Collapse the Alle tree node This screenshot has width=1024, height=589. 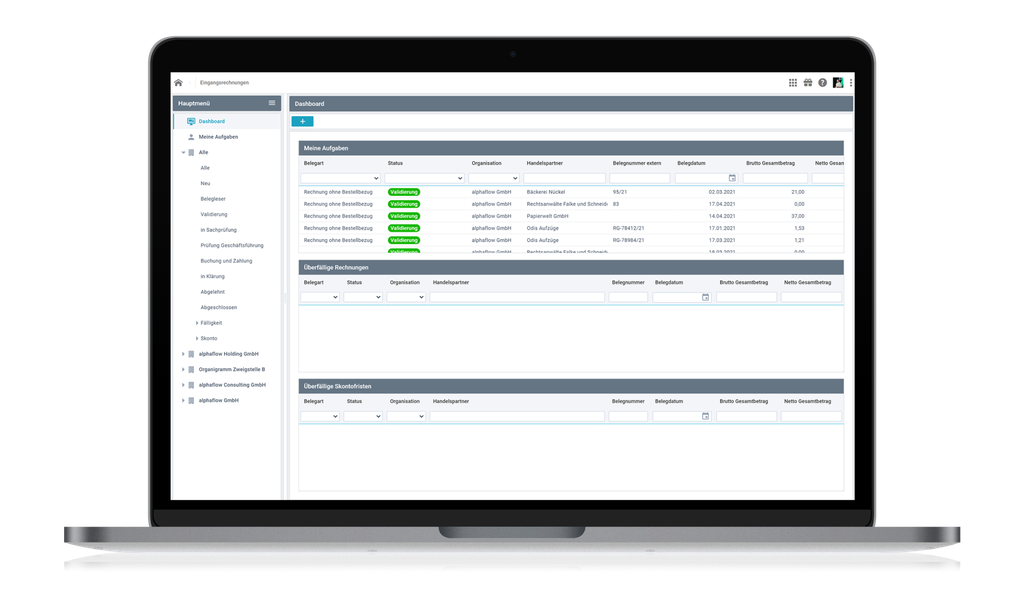point(184,153)
